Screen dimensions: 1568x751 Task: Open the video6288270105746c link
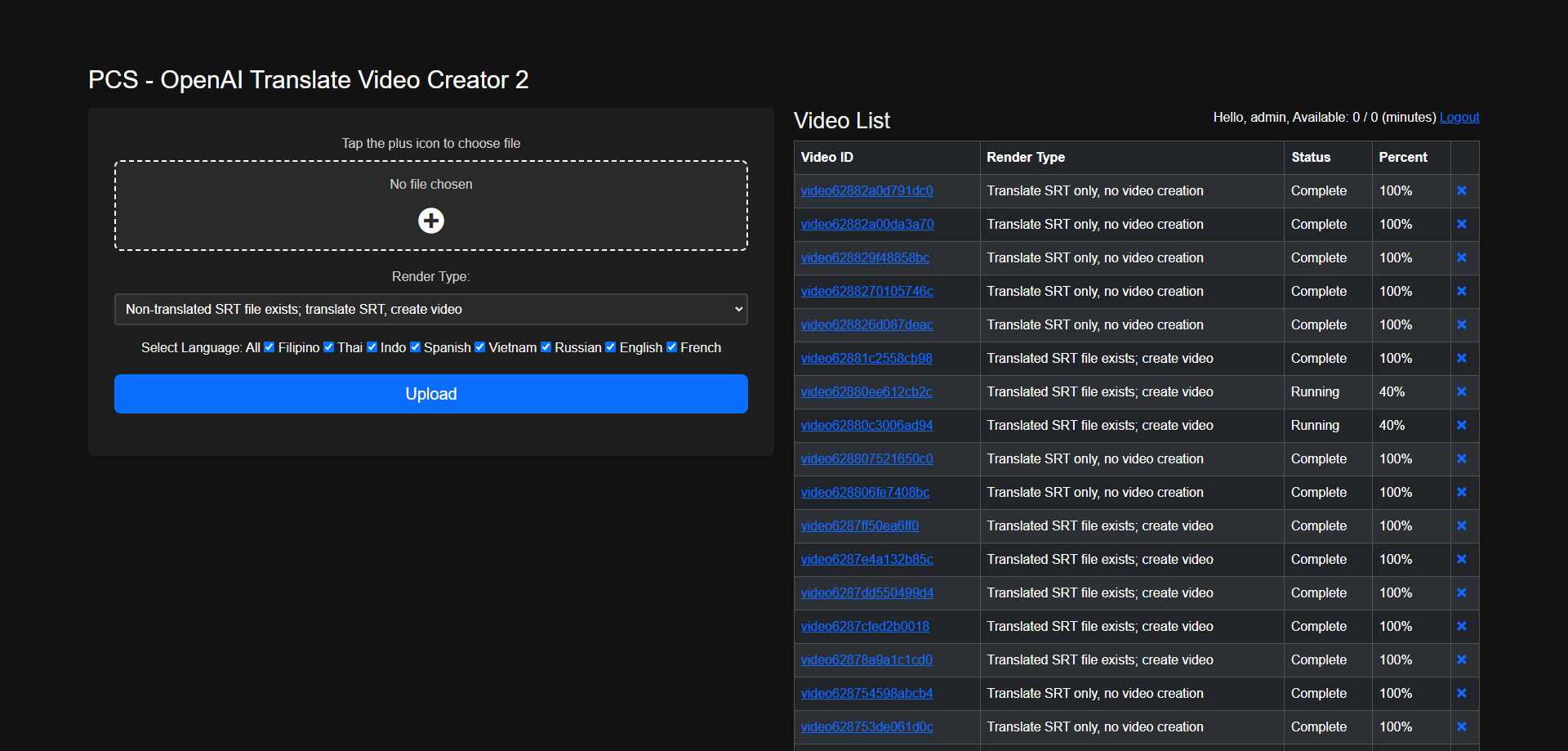[x=866, y=291]
